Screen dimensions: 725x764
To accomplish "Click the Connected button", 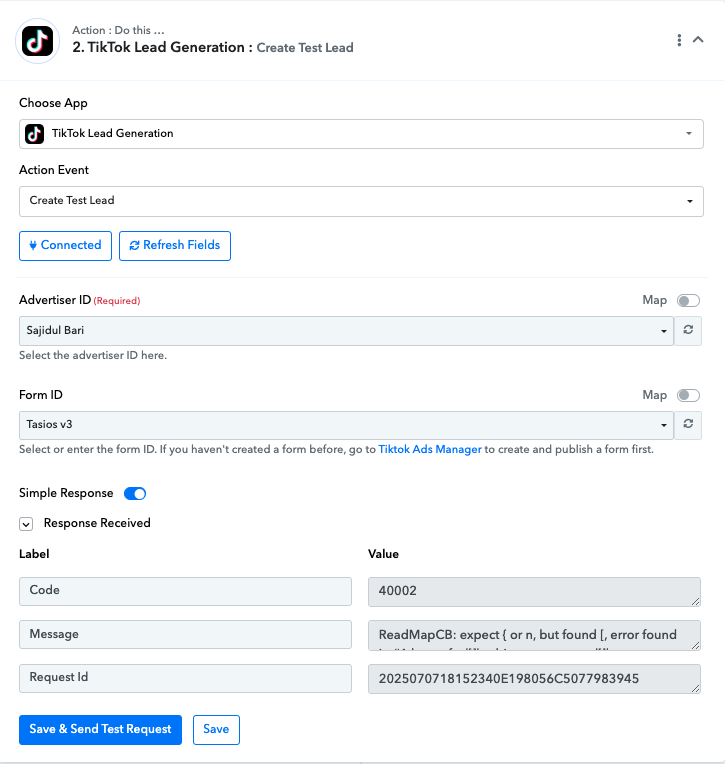I will click(x=65, y=246).
